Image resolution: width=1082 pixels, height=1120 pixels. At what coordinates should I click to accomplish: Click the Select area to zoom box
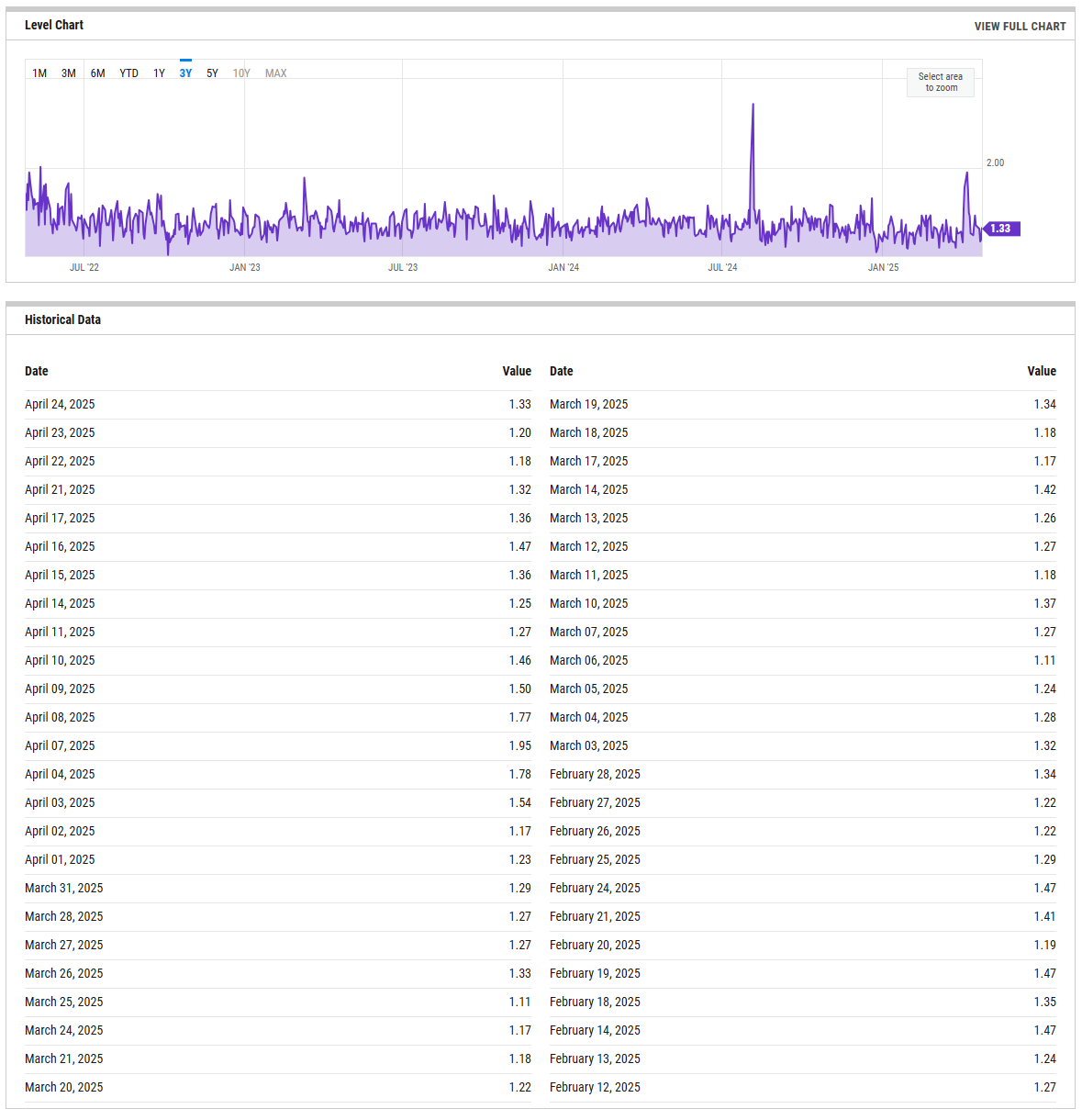[941, 83]
